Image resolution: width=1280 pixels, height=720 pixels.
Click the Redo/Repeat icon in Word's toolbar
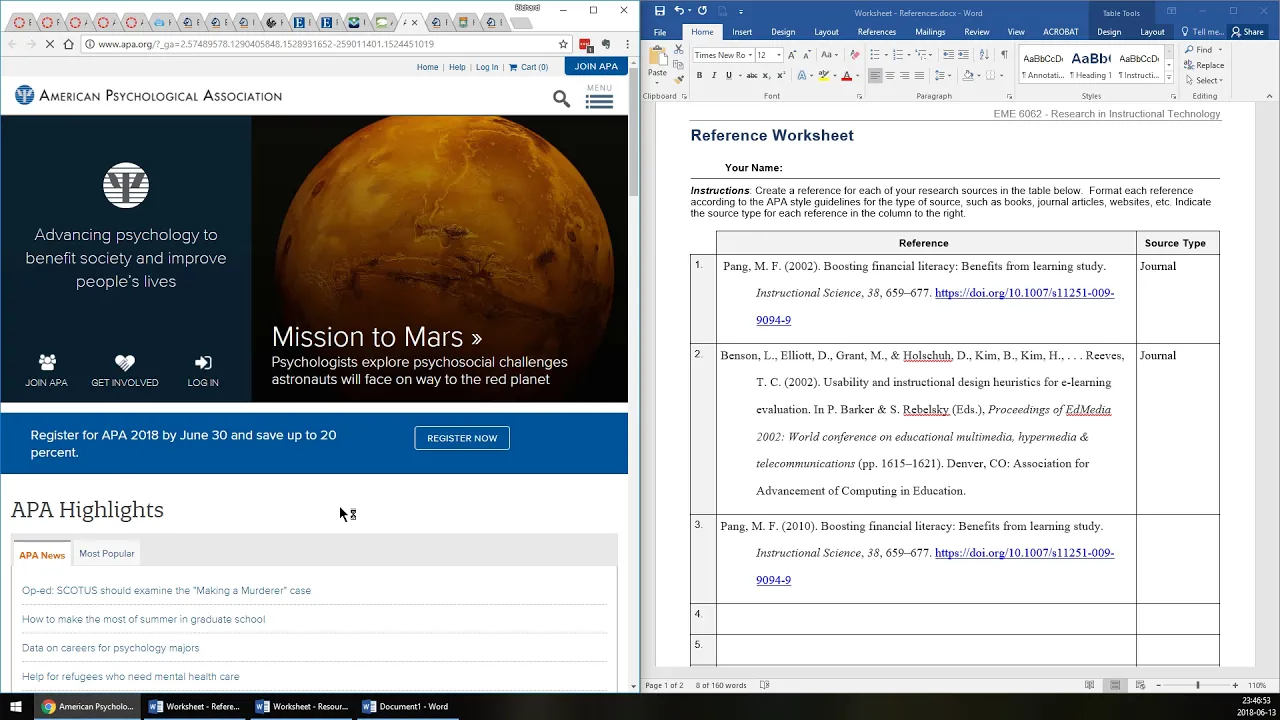(702, 11)
